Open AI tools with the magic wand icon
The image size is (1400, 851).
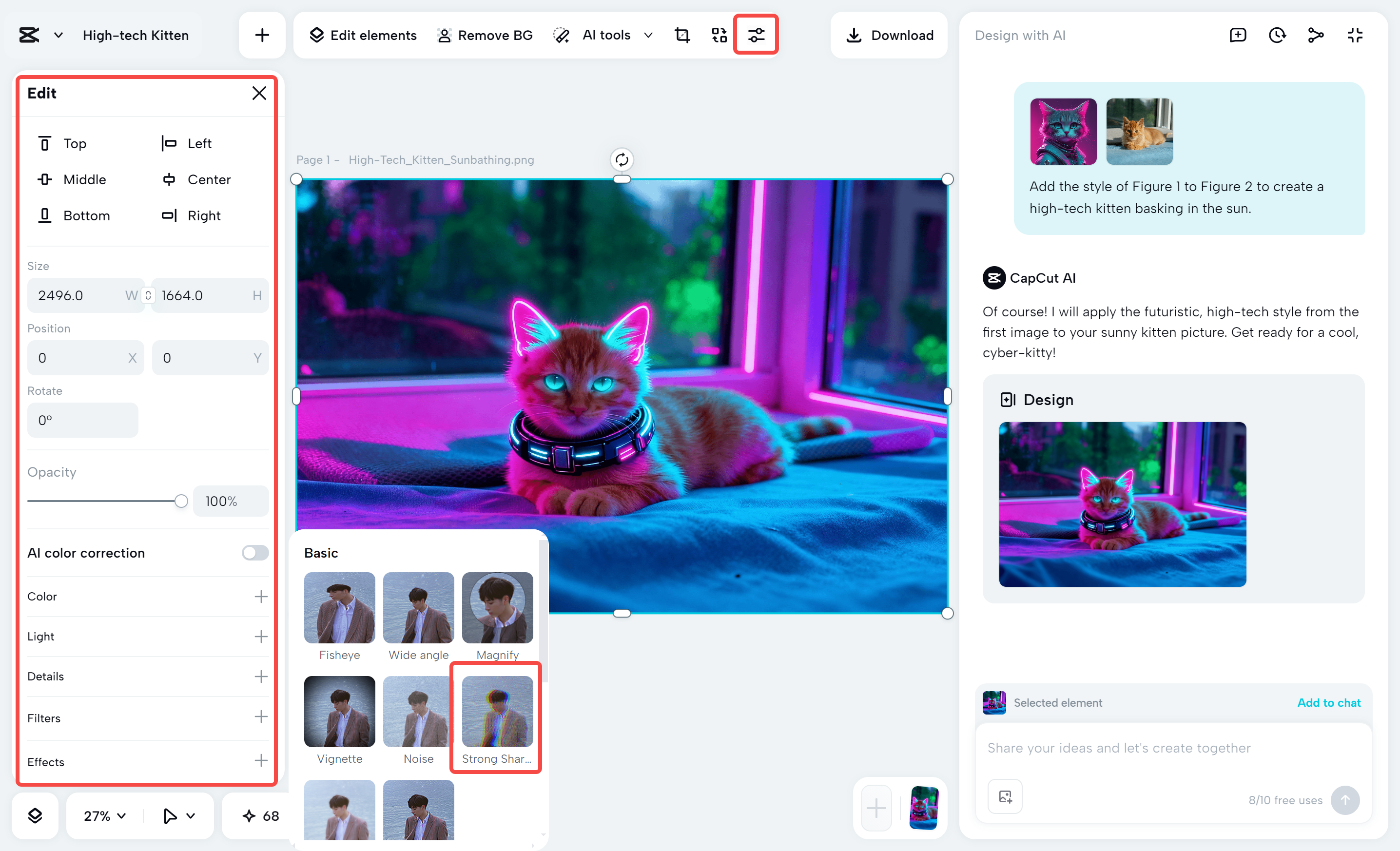[x=562, y=35]
